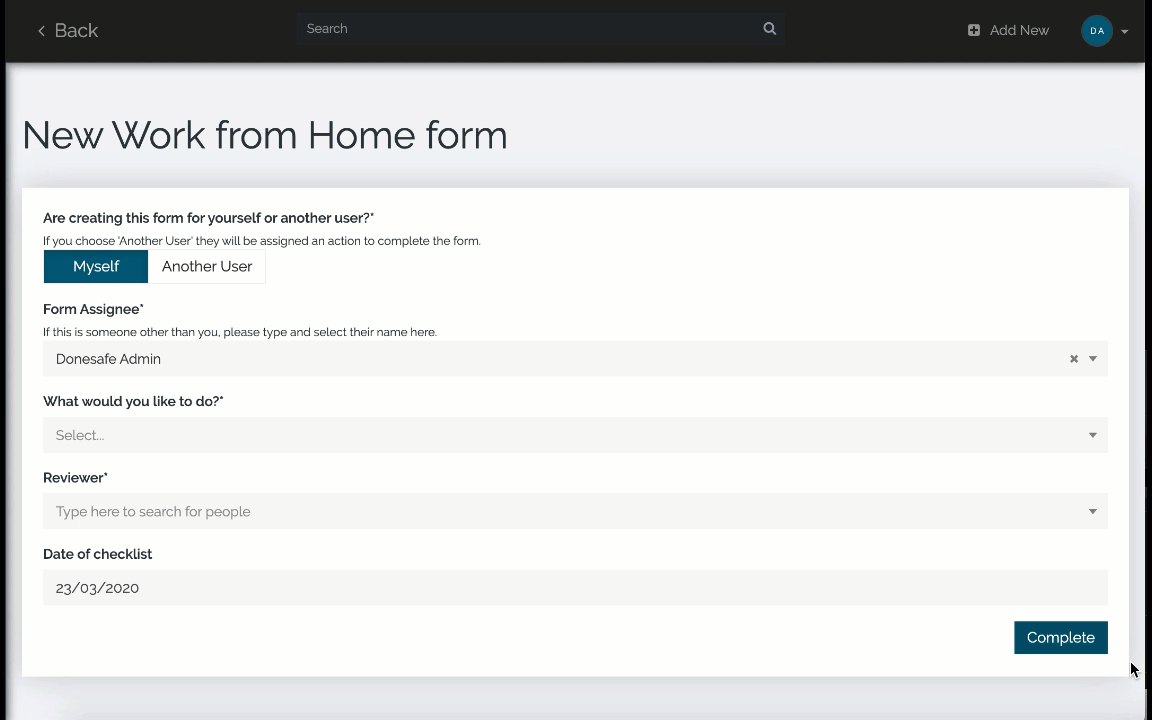The height and width of the screenshot is (720, 1152).
Task: Click the New Work from Home form heading
Action: [265, 135]
